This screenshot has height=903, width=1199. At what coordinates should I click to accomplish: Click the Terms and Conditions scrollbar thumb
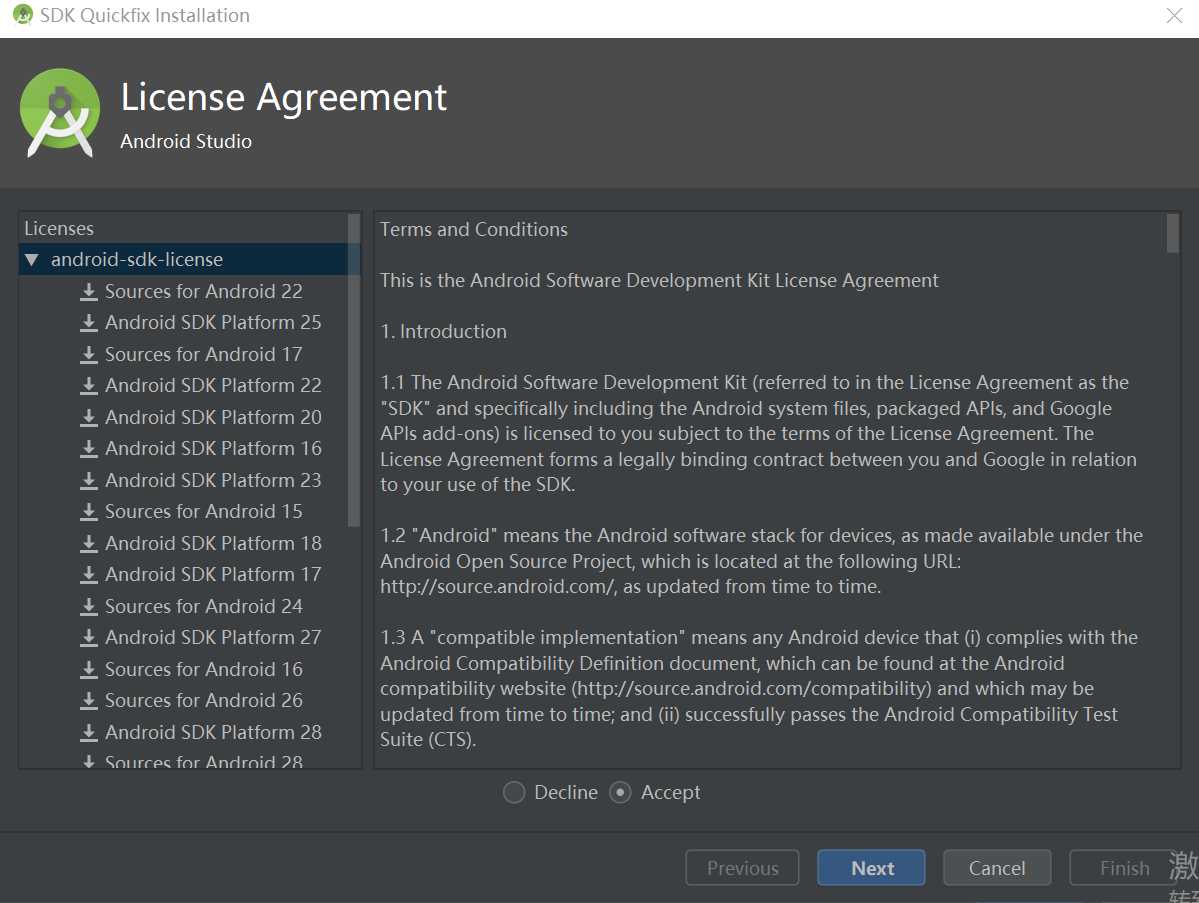coord(1172,233)
